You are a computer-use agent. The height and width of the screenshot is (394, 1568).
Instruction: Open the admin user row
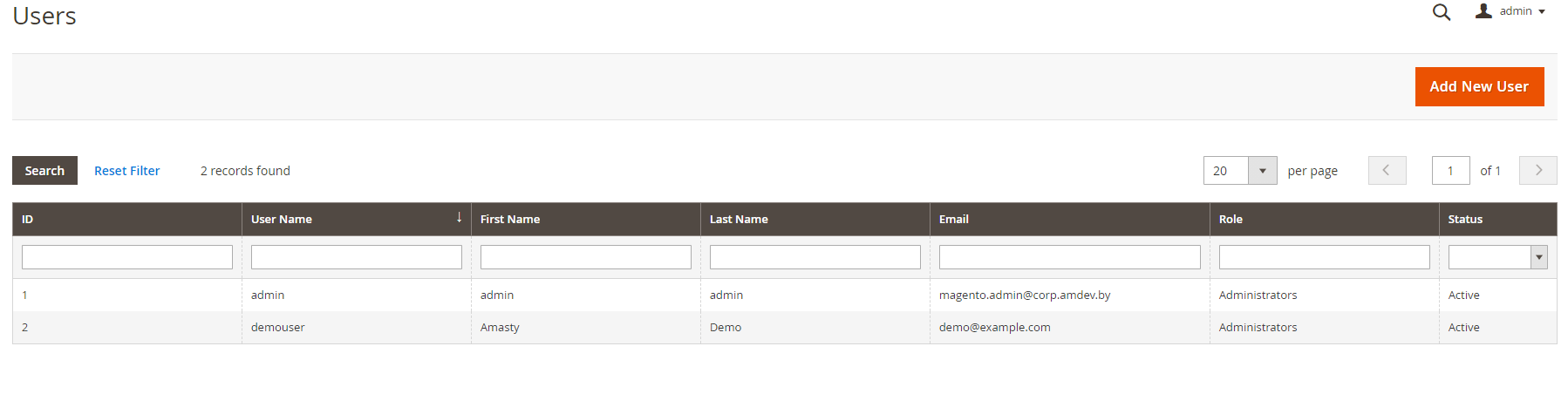tap(268, 295)
